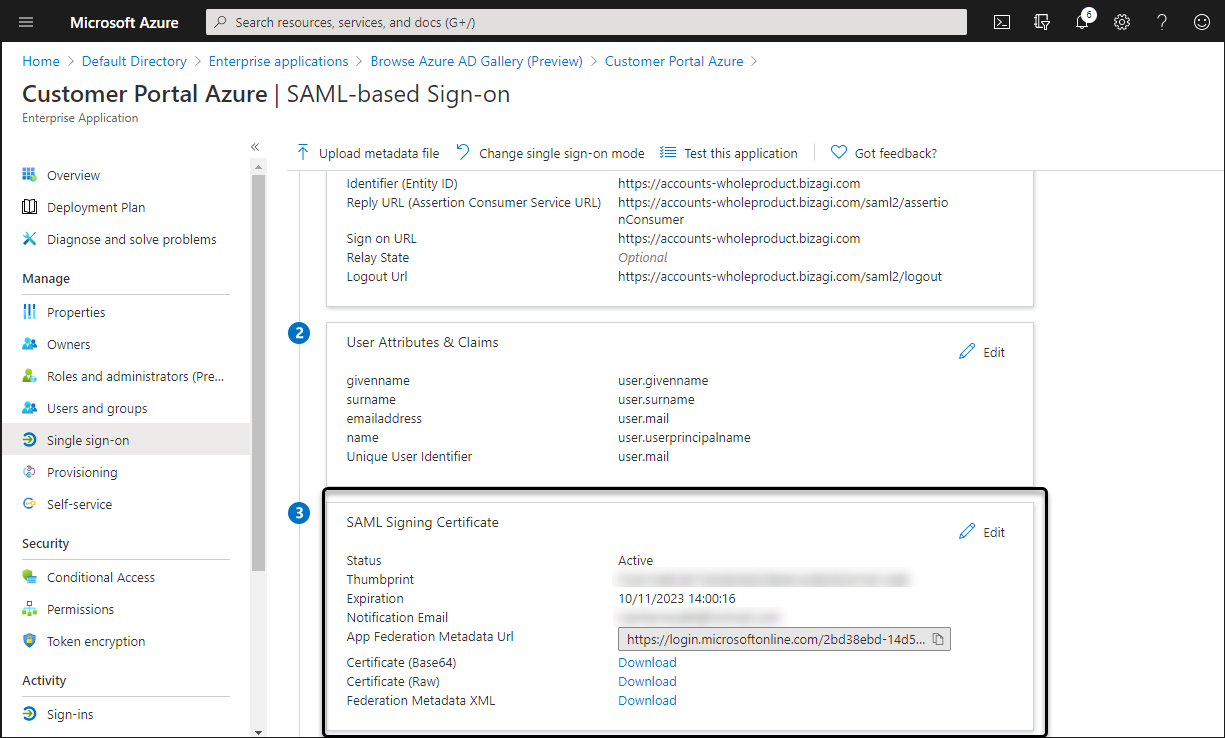The image size is (1225, 738).
Task: Upload metadata file
Action: point(367,153)
